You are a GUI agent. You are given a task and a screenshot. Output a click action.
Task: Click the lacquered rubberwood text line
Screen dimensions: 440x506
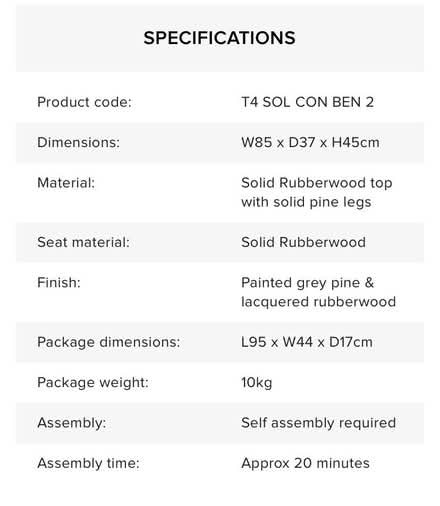(x=318, y=302)
